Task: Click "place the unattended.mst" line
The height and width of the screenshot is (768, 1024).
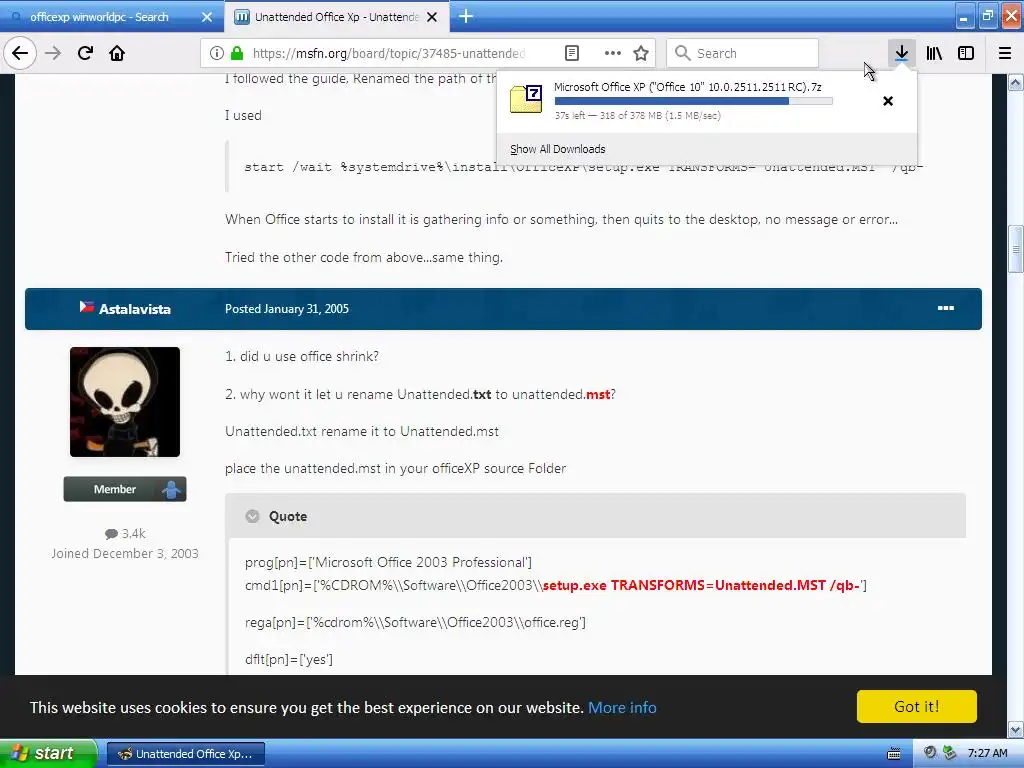Action: [395, 469]
